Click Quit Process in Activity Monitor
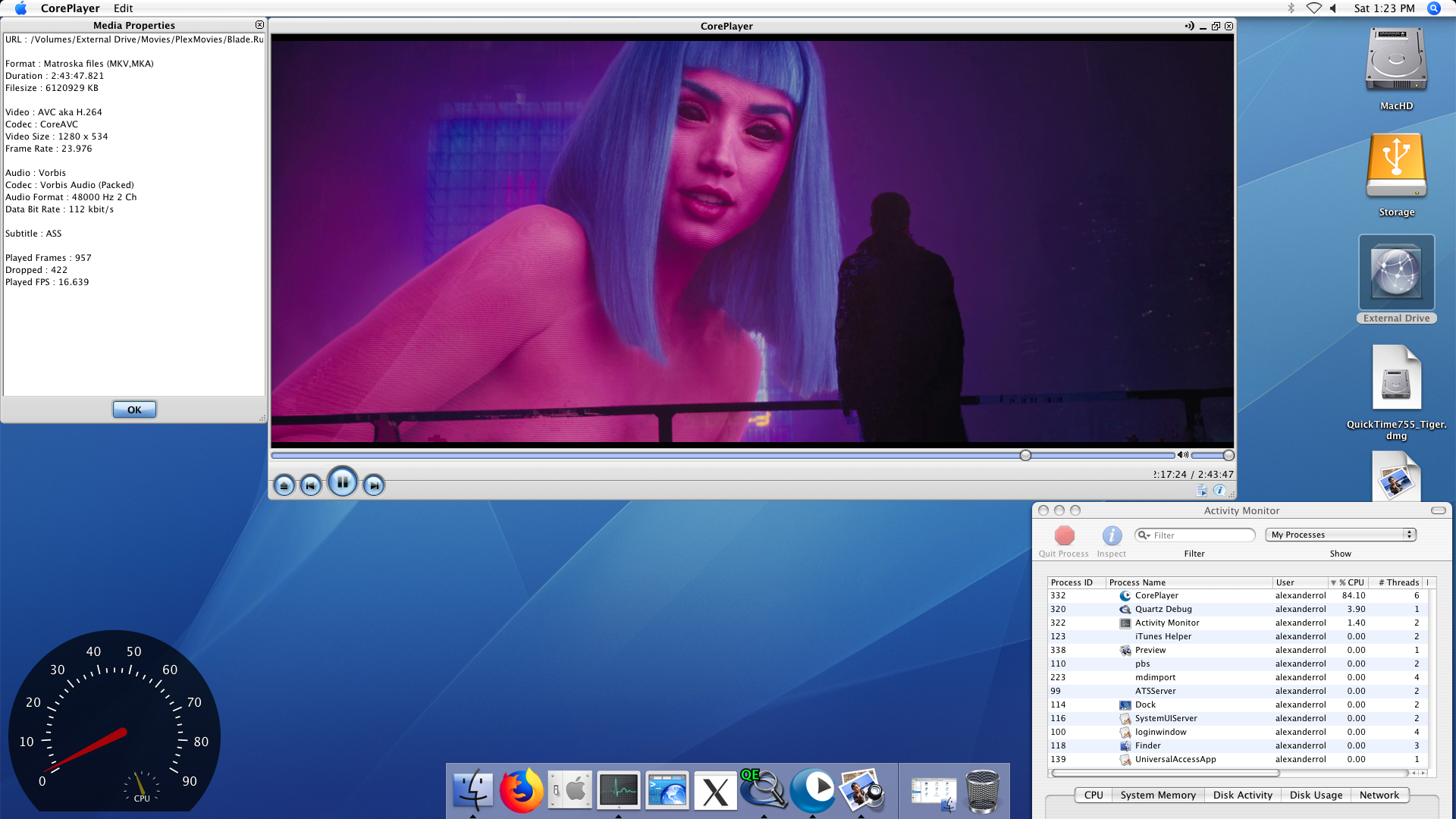The image size is (1456, 819). (x=1064, y=541)
